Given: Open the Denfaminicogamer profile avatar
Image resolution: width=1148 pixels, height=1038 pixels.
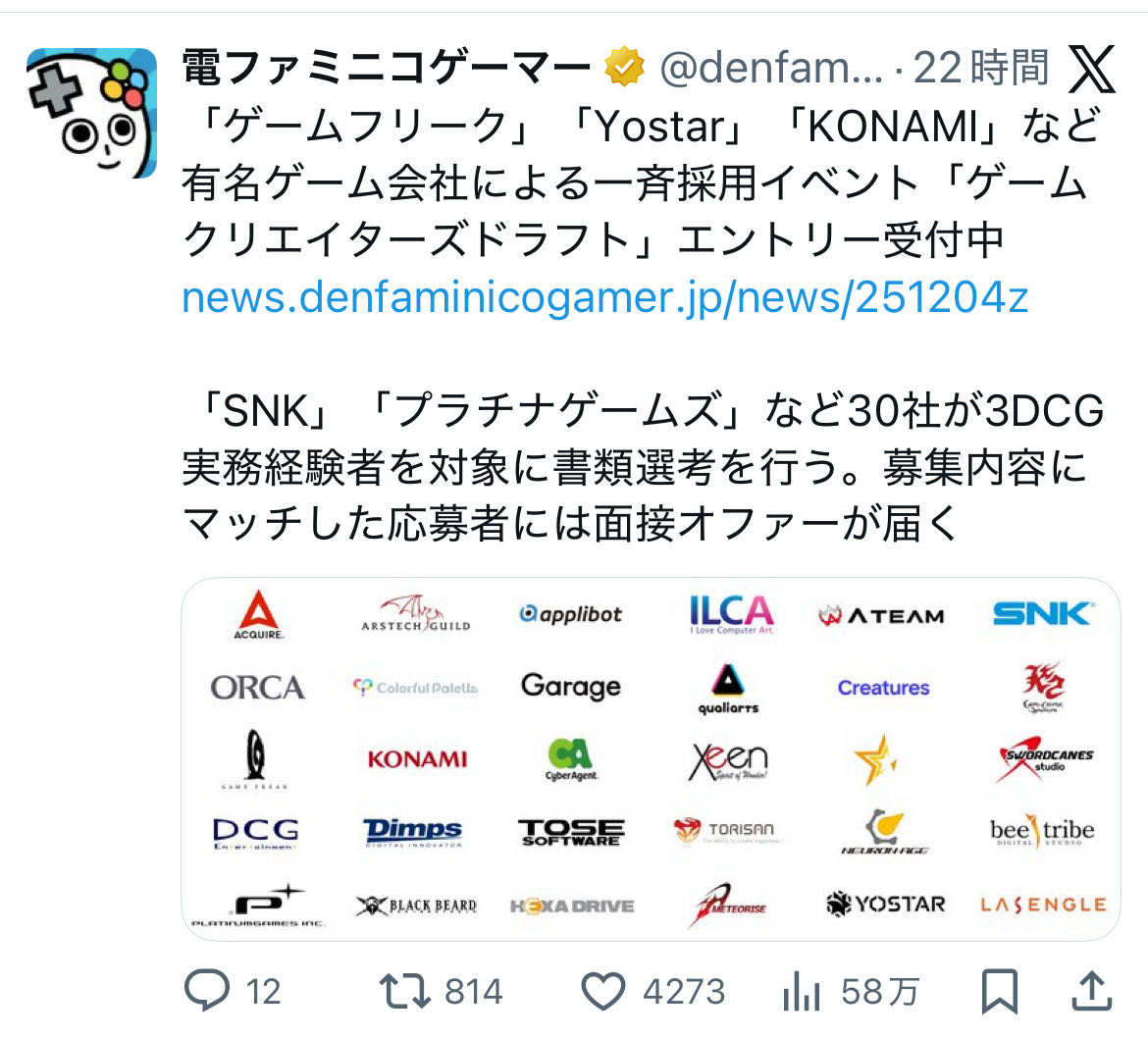Looking at the screenshot, I should (91, 113).
